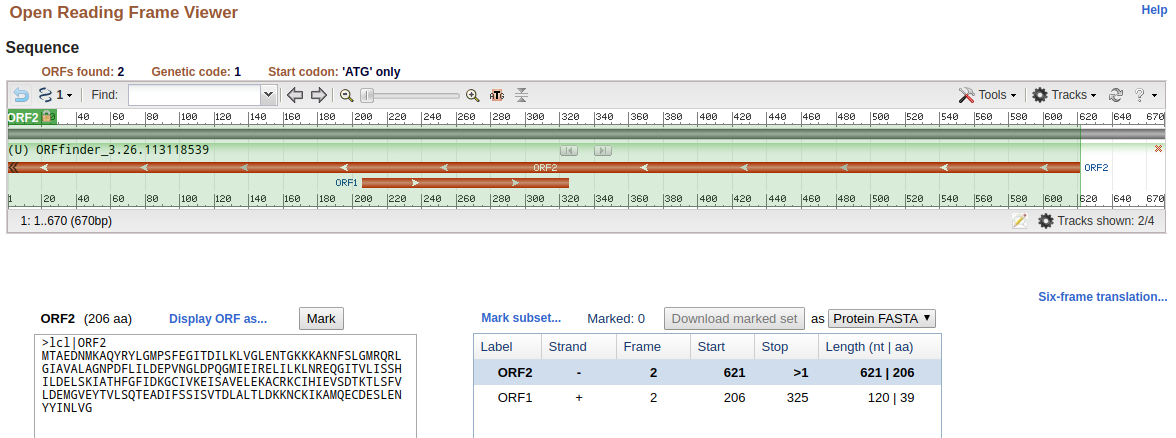Screen dimensions: 1176x438
Task: Click the Genetic code: 1 text
Action: [x=196, y=72]
